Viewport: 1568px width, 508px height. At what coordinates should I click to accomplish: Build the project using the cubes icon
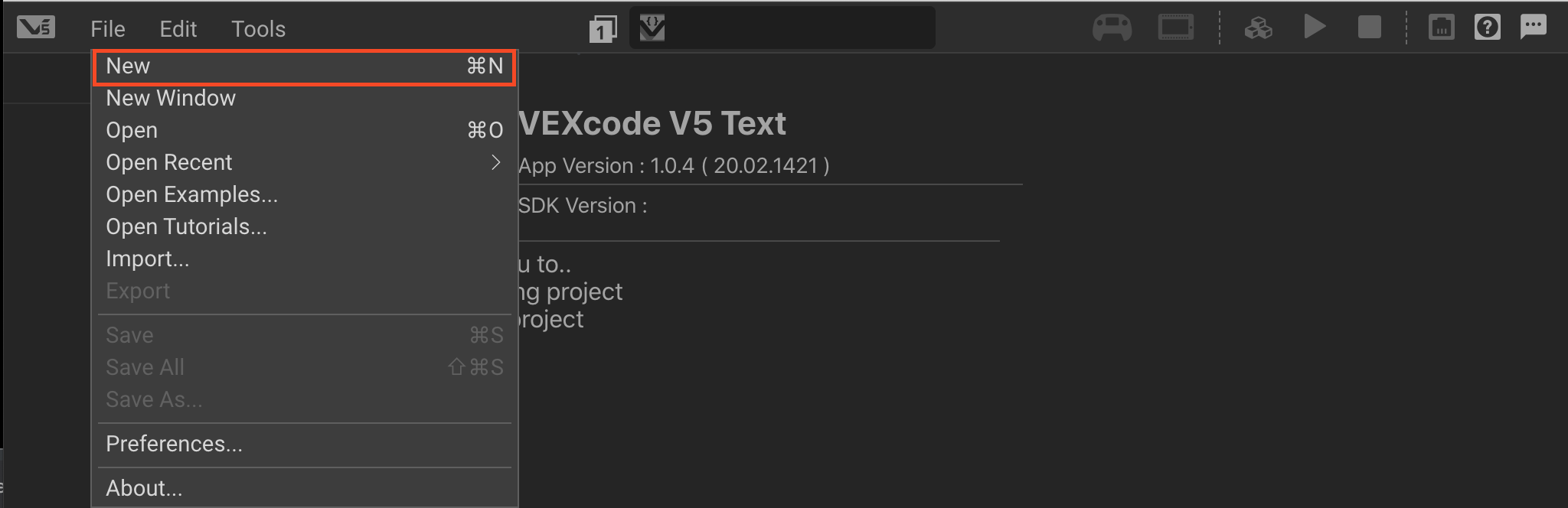(x=1258, y=27)
